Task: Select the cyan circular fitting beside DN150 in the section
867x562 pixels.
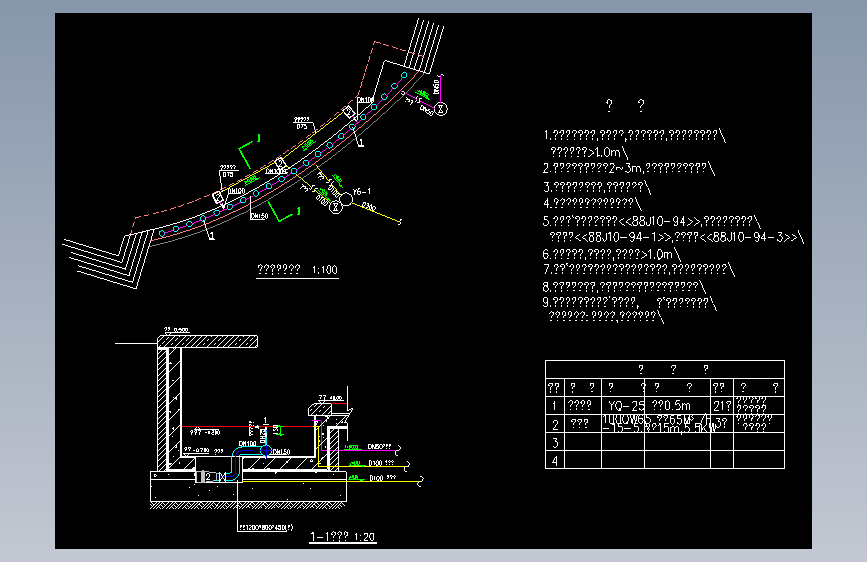Action: click(266, 451)
